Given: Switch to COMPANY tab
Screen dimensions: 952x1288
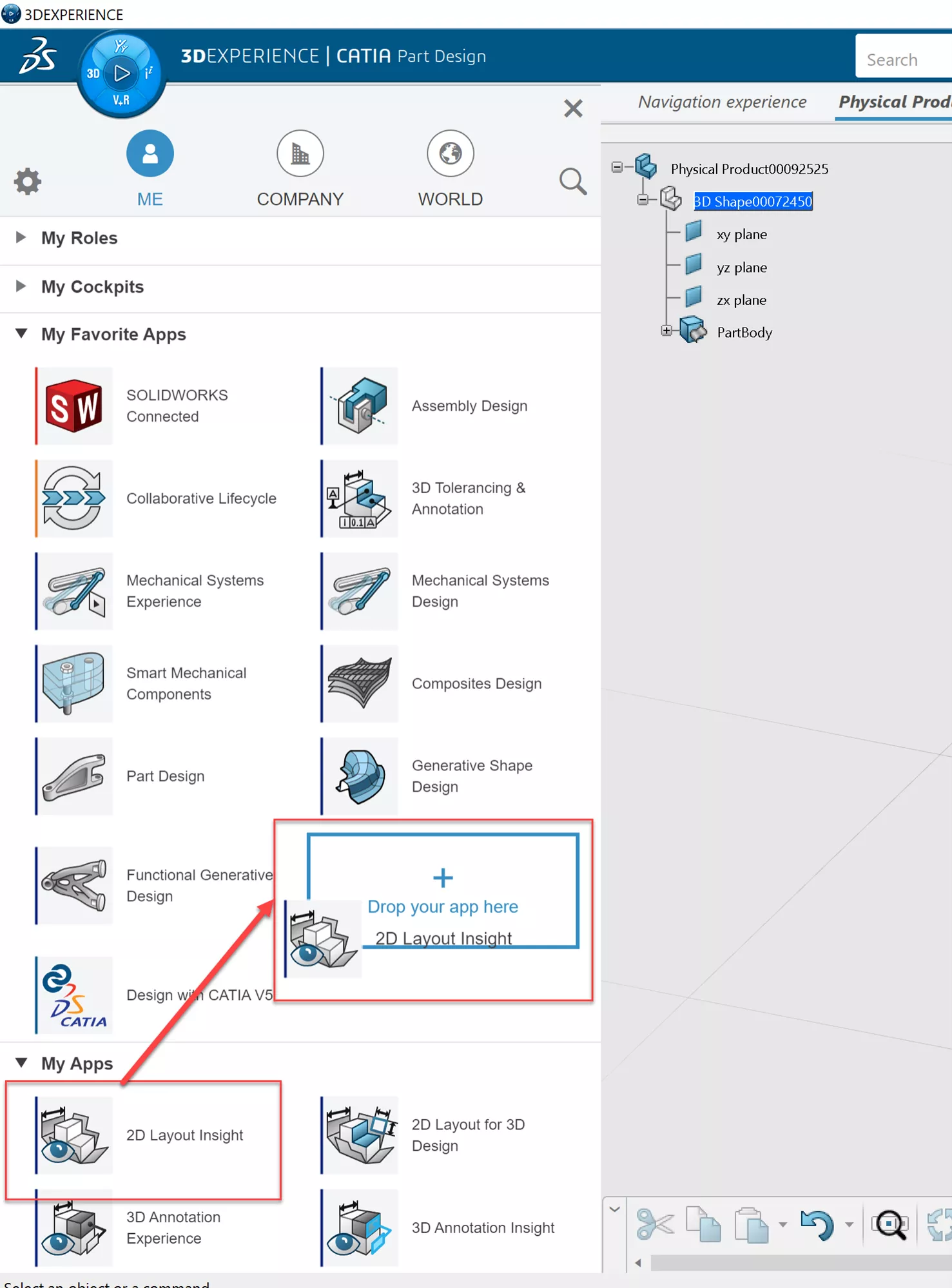Looking at the screenshot, I should click(300, 169).
